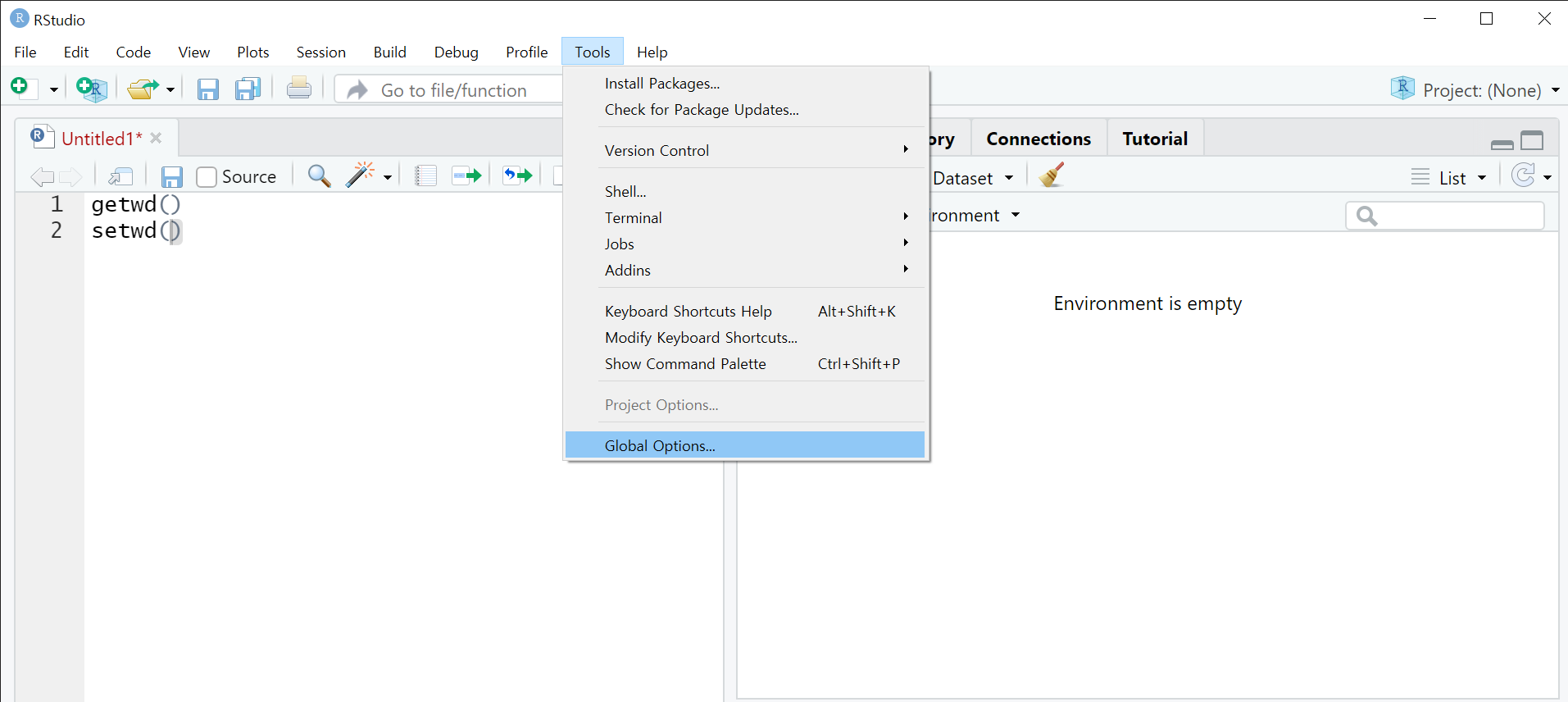Image resolution: width=1568 pixels, height=702 pixels.
Task: Open the Profile menu
Action: [526, 52]
